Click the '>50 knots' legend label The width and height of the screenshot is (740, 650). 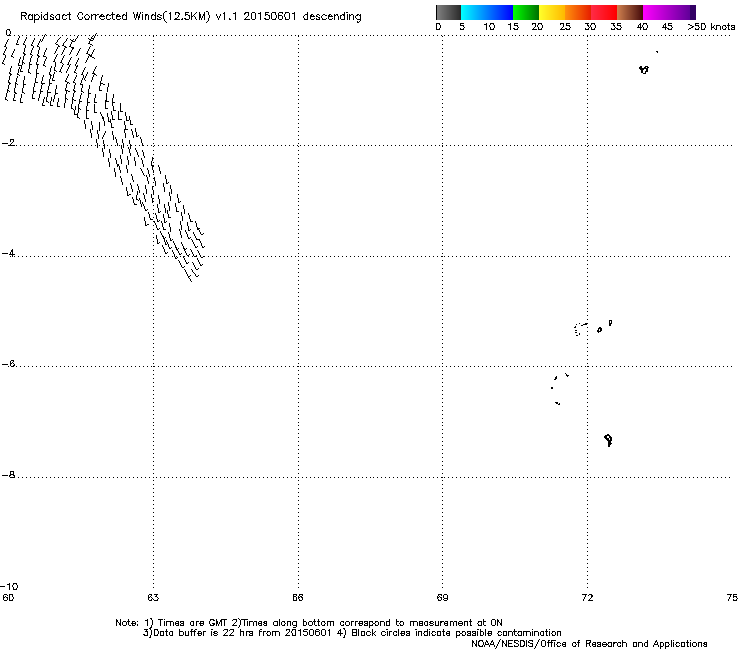click(x=711, y=27)
